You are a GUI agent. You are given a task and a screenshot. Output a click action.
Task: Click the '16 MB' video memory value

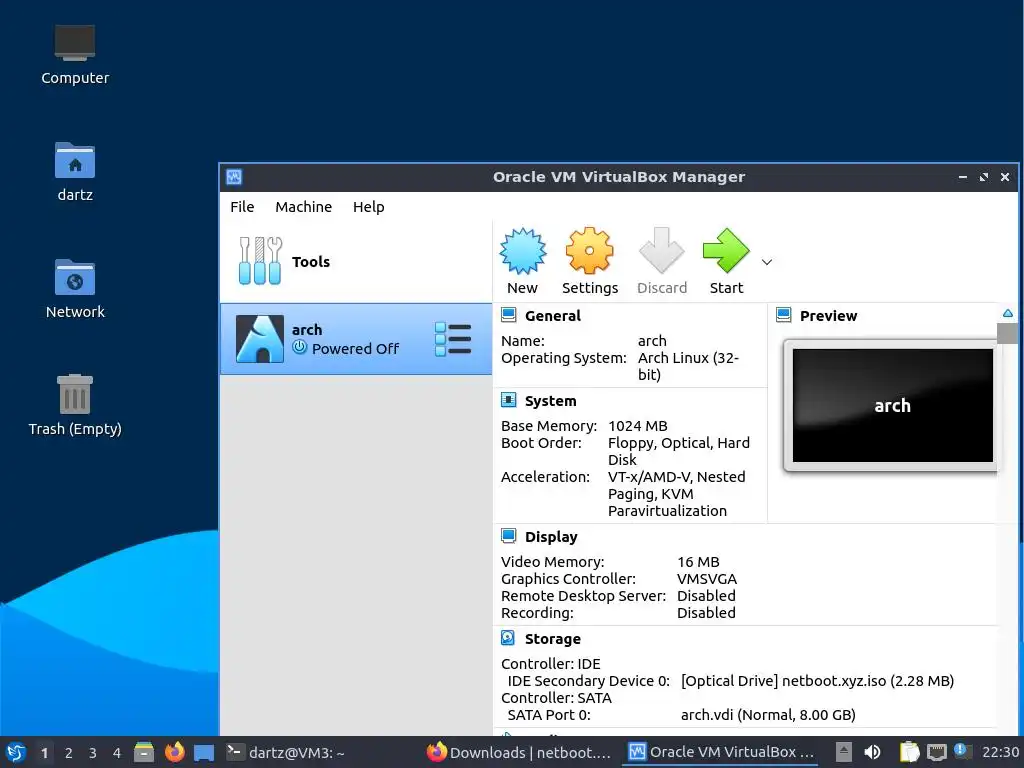698,562
